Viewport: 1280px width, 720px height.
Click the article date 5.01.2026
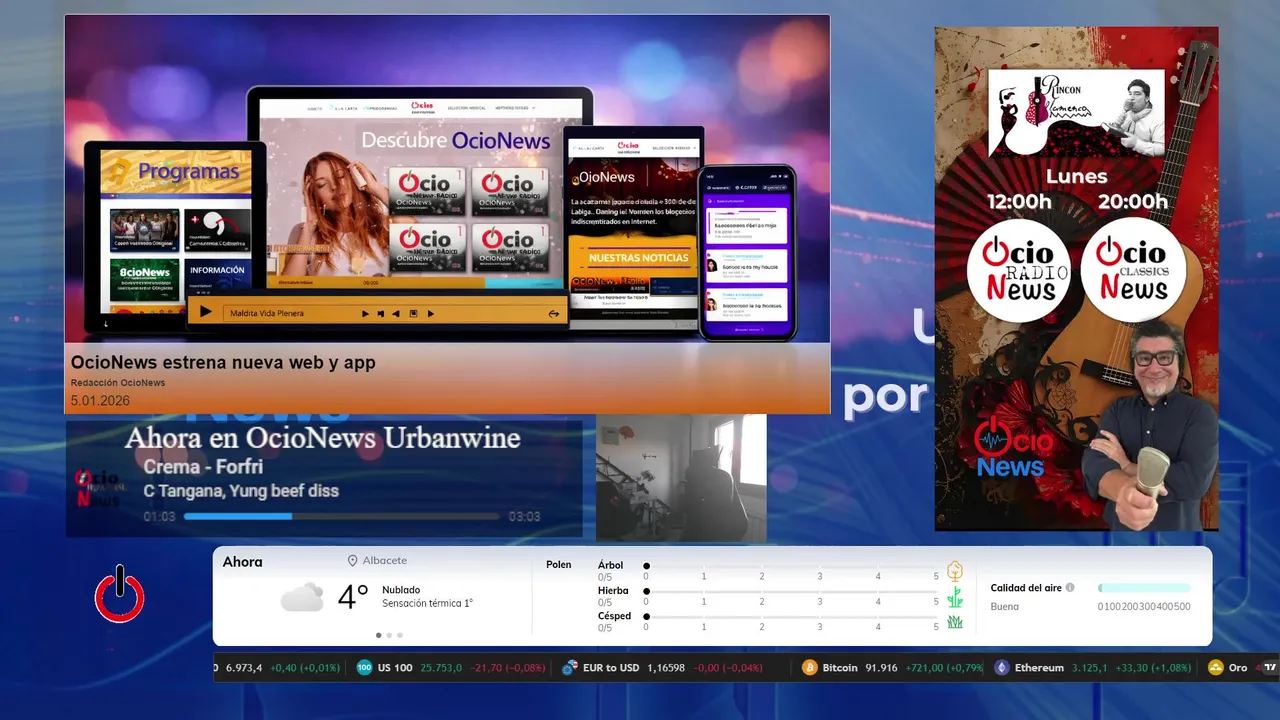pyautogui.click(x=100, y=401)
